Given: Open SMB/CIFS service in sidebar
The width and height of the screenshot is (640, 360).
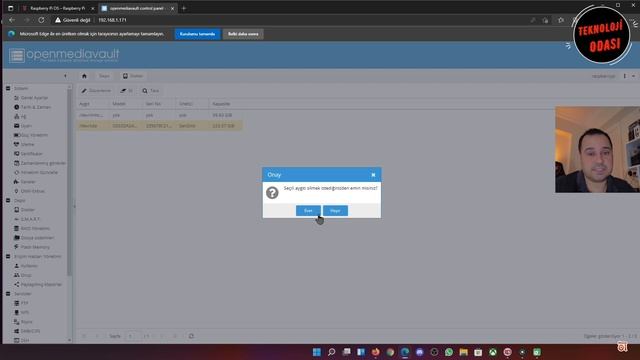Looking at the screenshot, I should click(x=27, y=331).
